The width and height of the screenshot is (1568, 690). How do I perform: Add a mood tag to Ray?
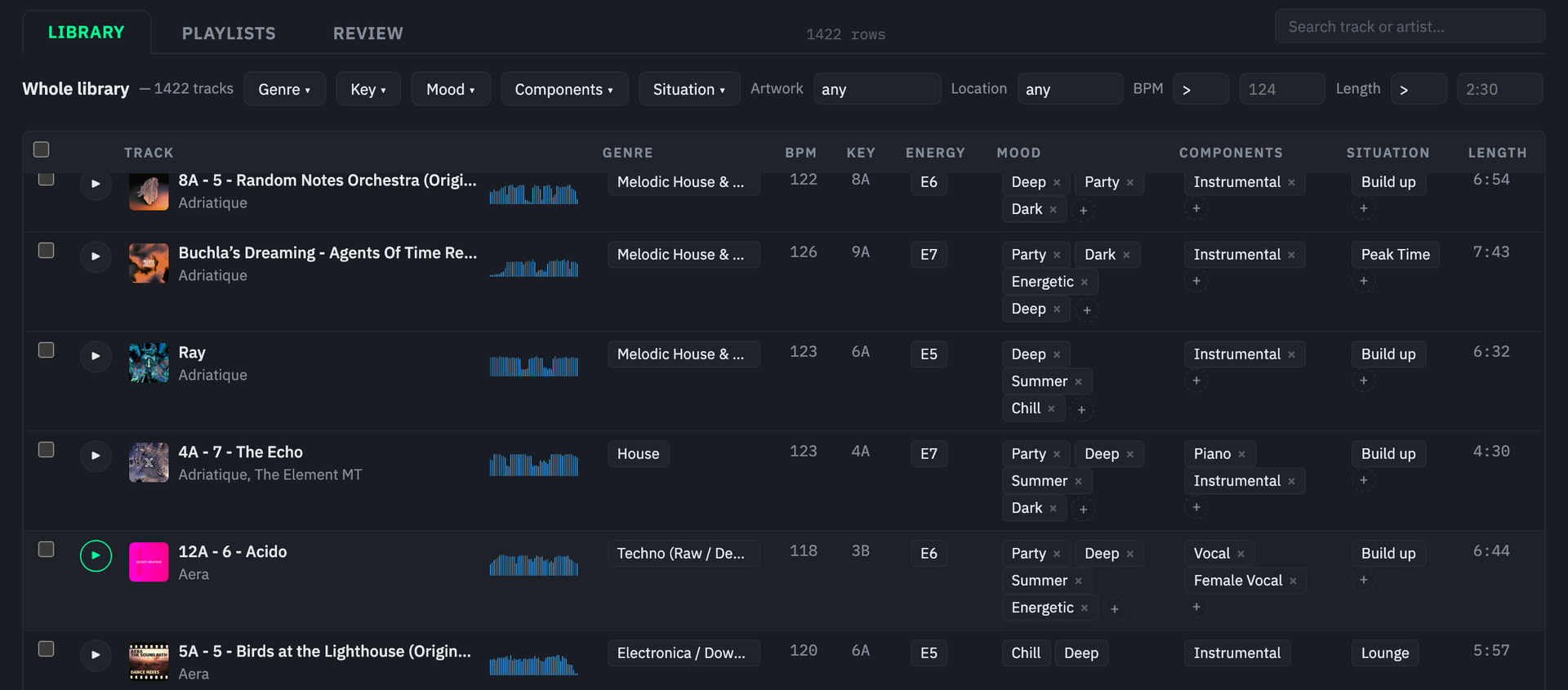[x=1081, y=410]
